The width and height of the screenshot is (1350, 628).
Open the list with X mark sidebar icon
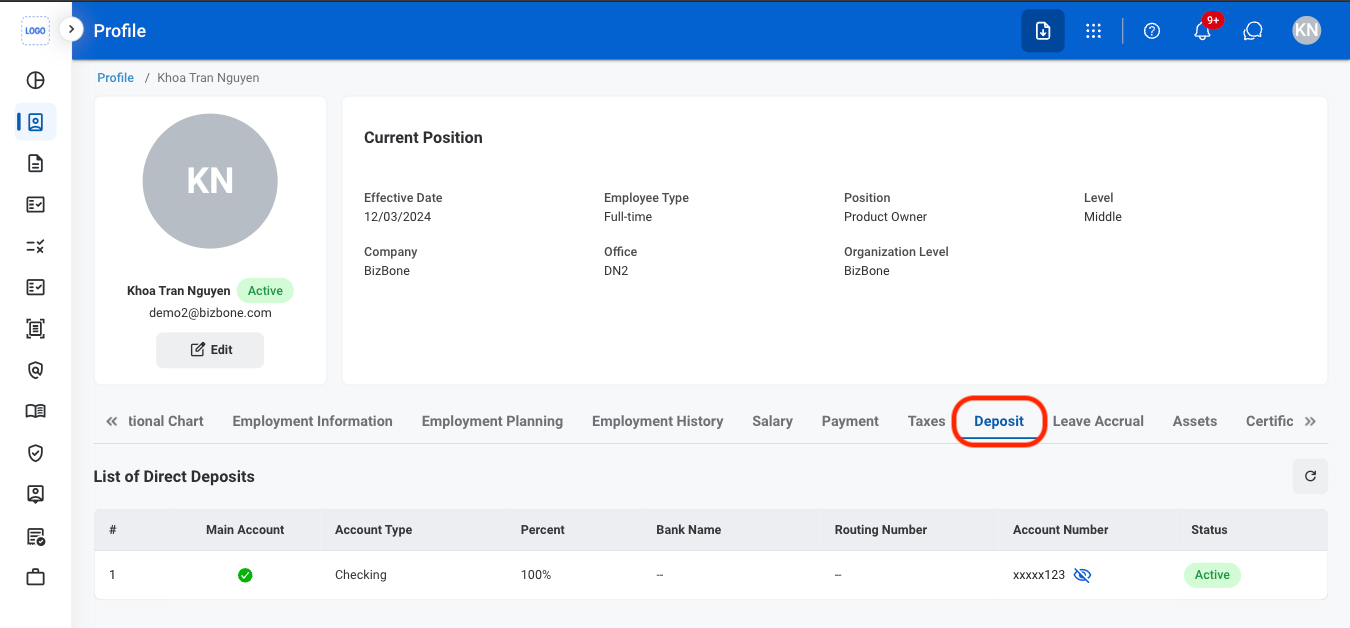coord(36,246)
